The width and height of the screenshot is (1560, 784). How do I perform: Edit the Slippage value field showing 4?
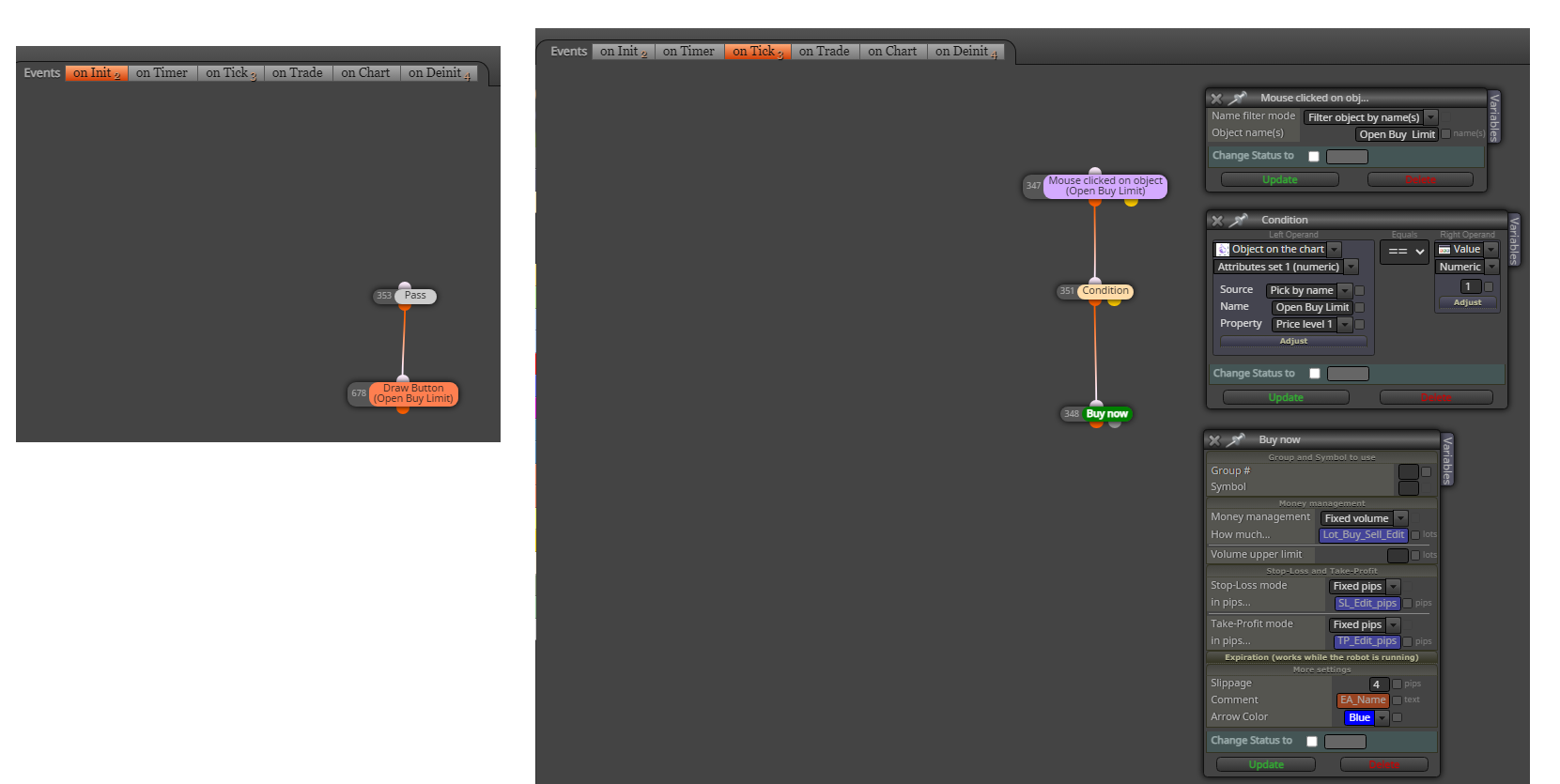1379,684
